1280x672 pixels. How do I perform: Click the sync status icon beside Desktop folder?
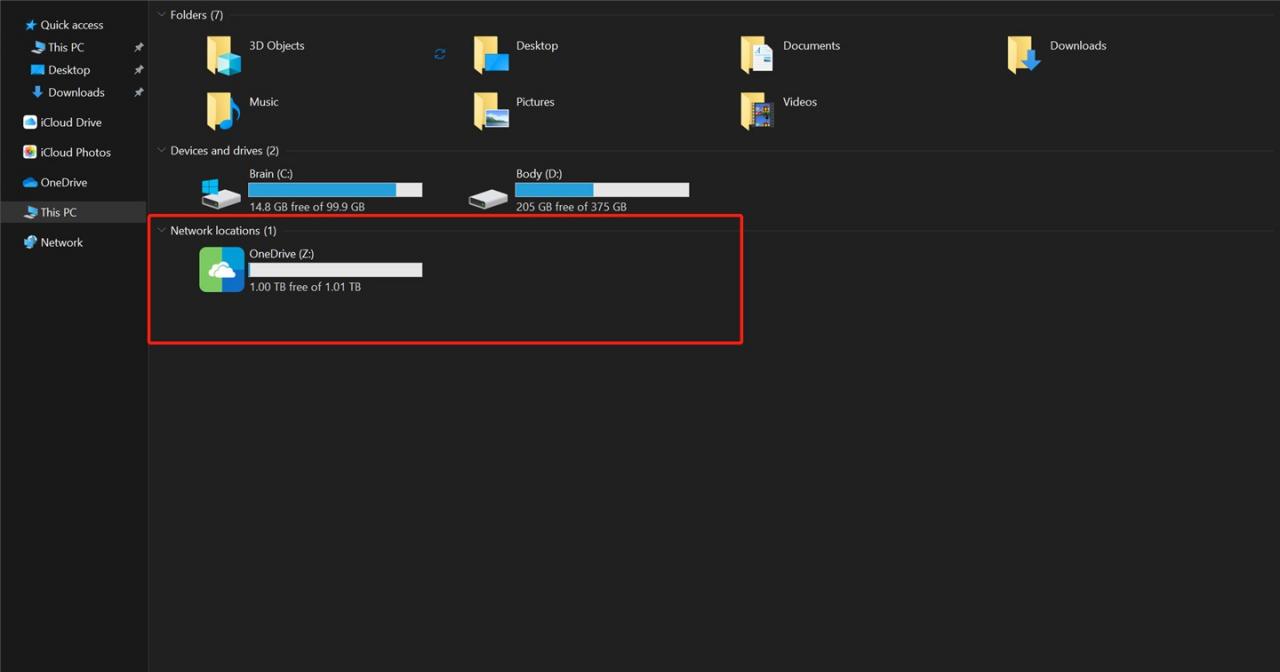[x=440, y=54]
